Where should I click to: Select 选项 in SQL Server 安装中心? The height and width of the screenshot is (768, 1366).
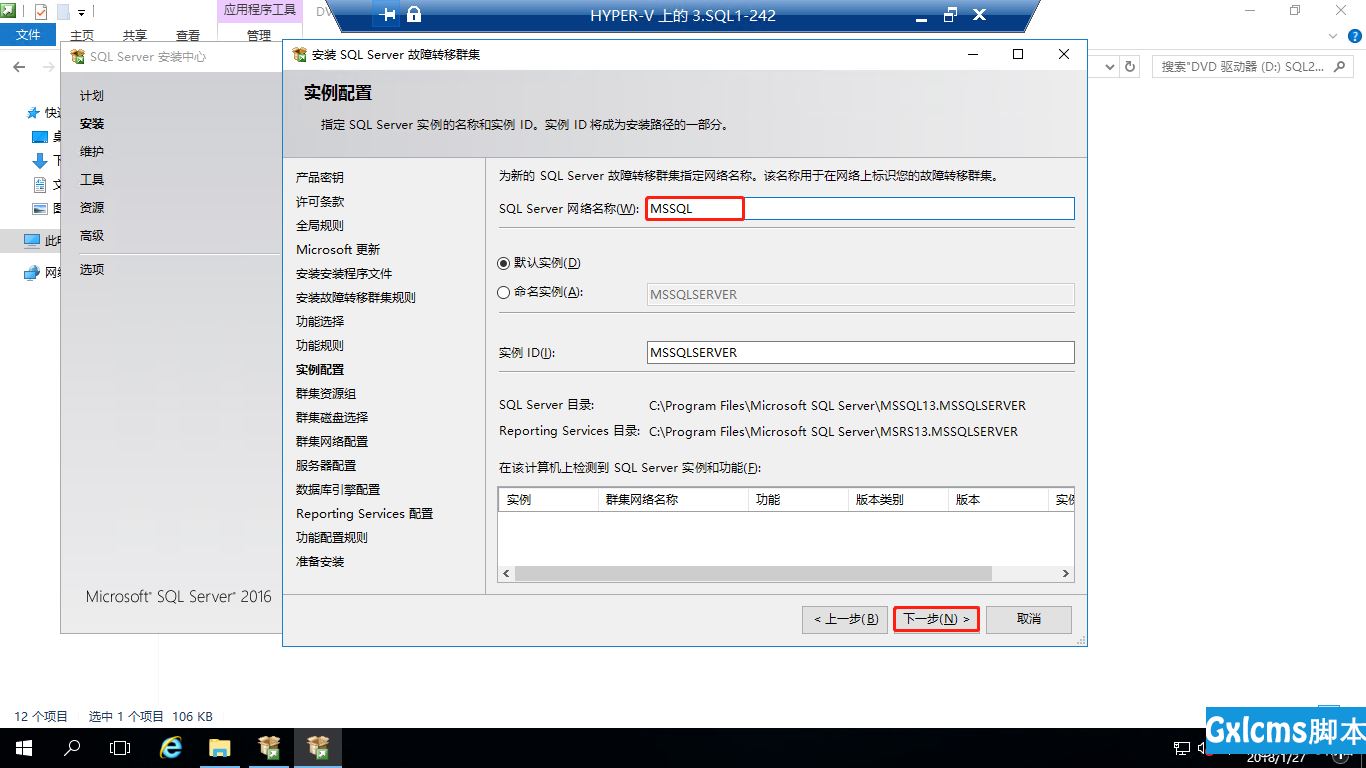(x=92, y=270)
